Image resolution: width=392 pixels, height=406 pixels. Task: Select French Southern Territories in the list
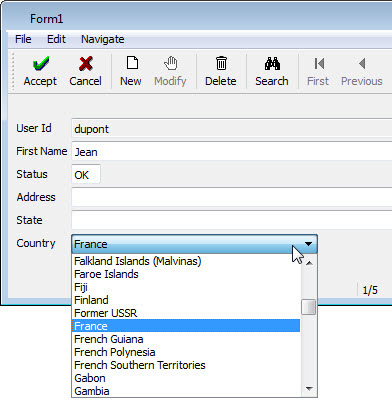[186, 365]
